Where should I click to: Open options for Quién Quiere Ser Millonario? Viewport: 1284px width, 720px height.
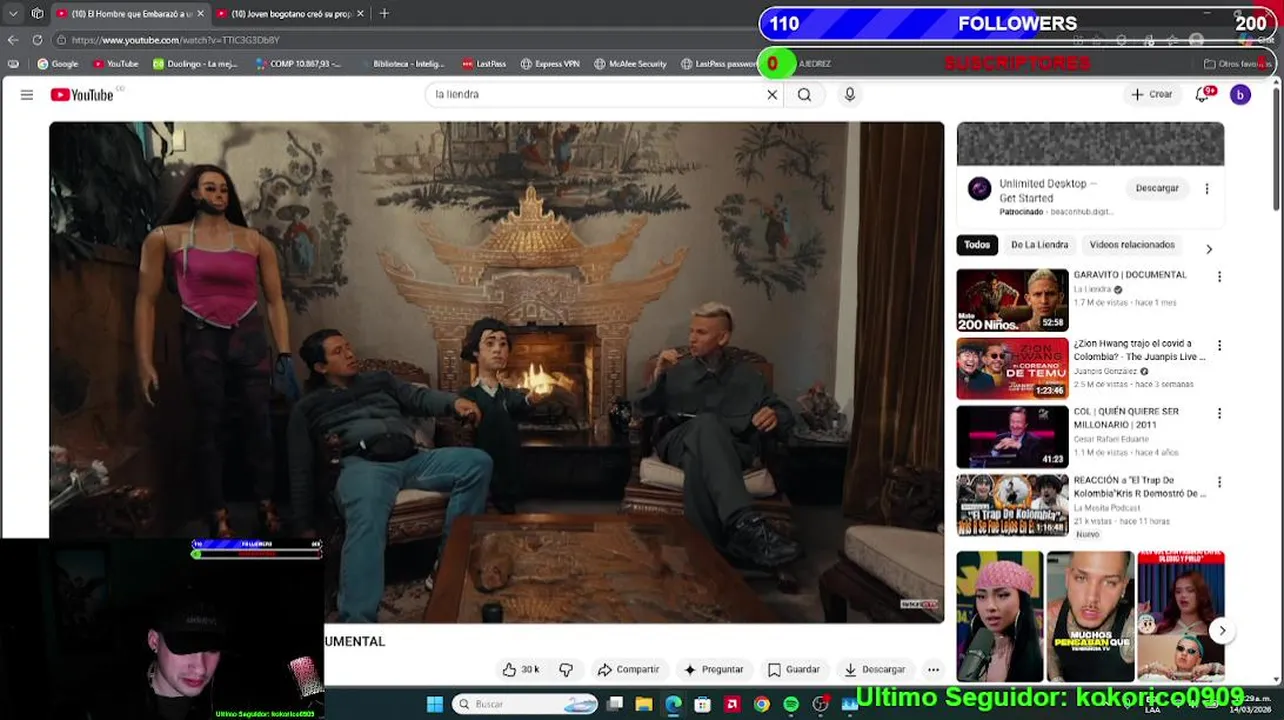click(x=1219, y=414)
